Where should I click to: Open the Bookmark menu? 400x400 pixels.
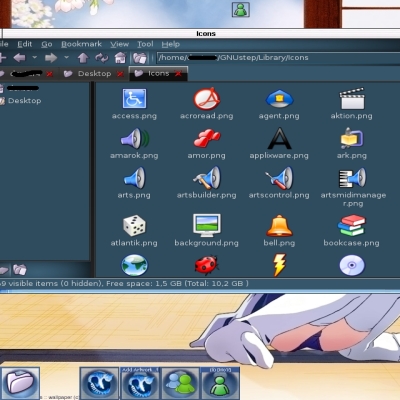[x=81, y=44]
